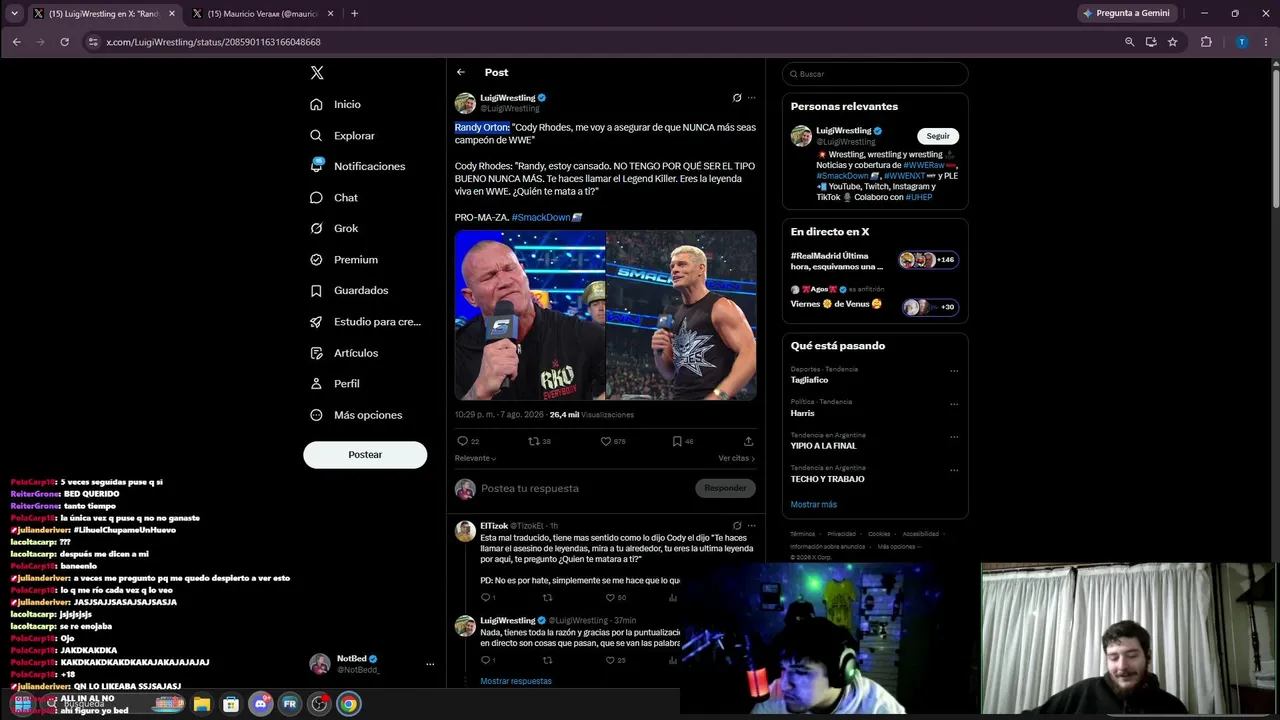Go to Inicio in the X sidebar
This screenshot has width=1280, height=720.
point(336,104)
